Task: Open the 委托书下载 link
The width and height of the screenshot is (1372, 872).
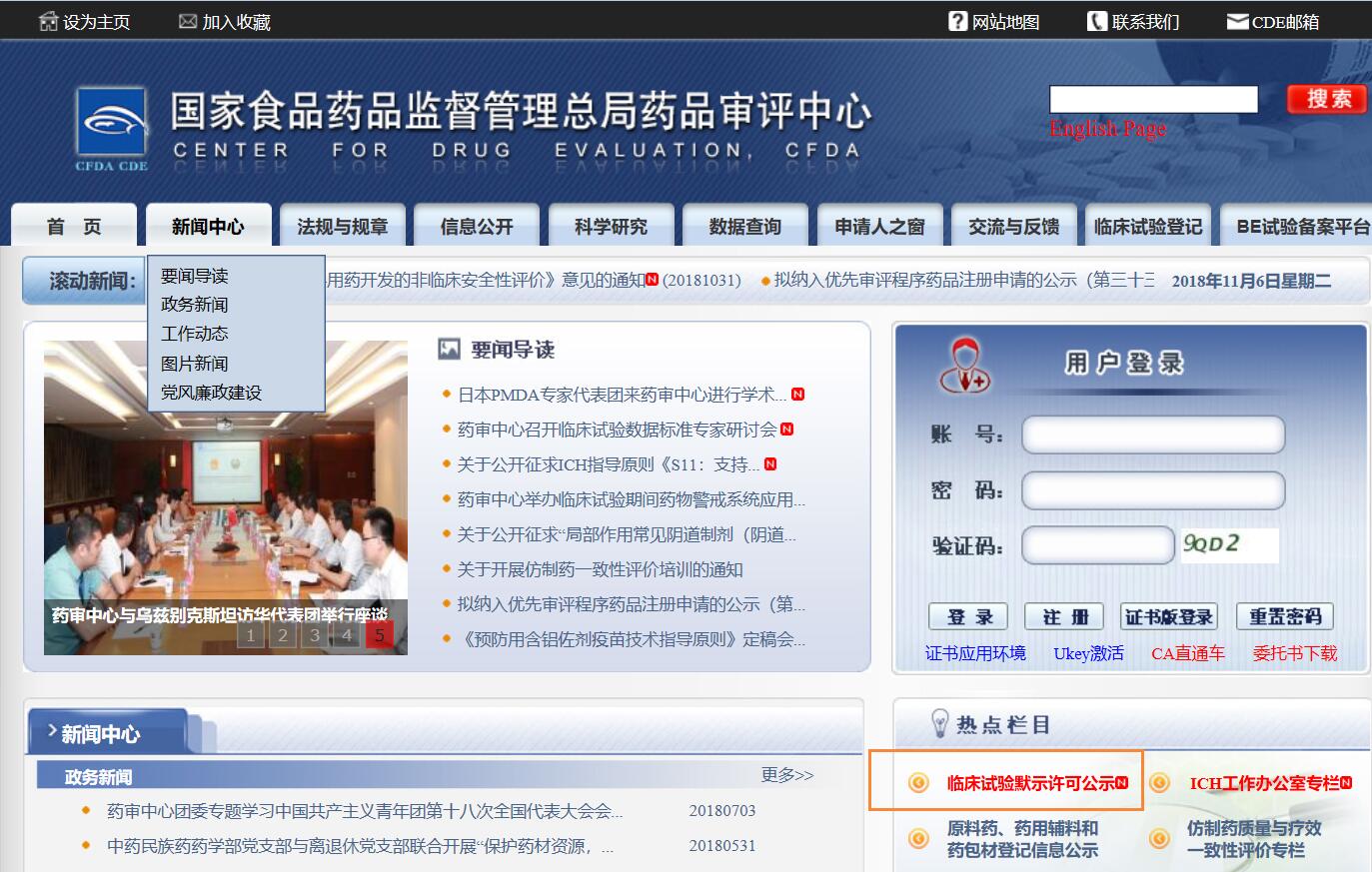Action: coord(1295,653)
